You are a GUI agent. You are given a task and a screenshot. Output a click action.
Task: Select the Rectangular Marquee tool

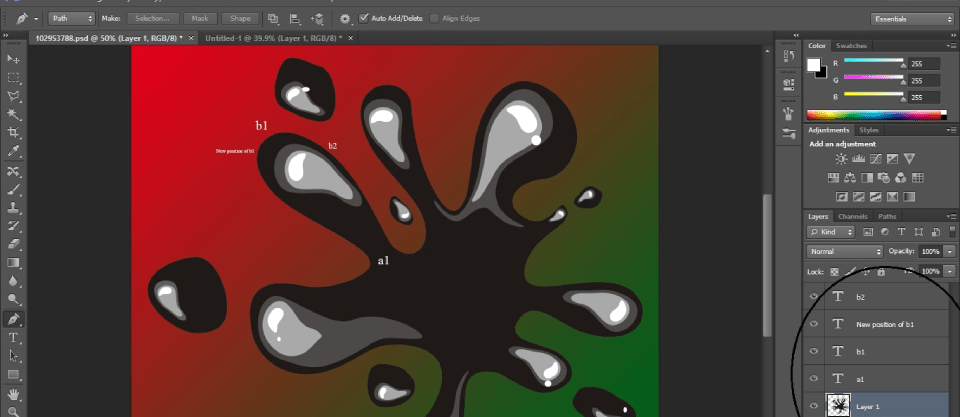pyautogui.click(x=13, y=78)
